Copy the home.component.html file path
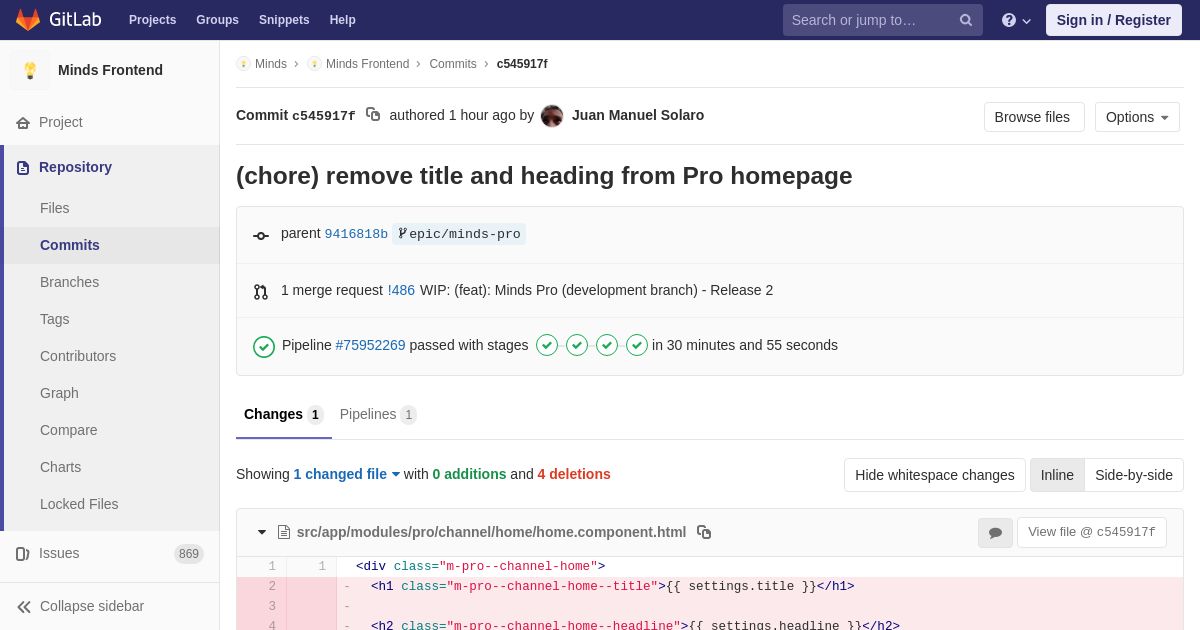The width and height of the screenshot is (1200, 630). point(704,532)
